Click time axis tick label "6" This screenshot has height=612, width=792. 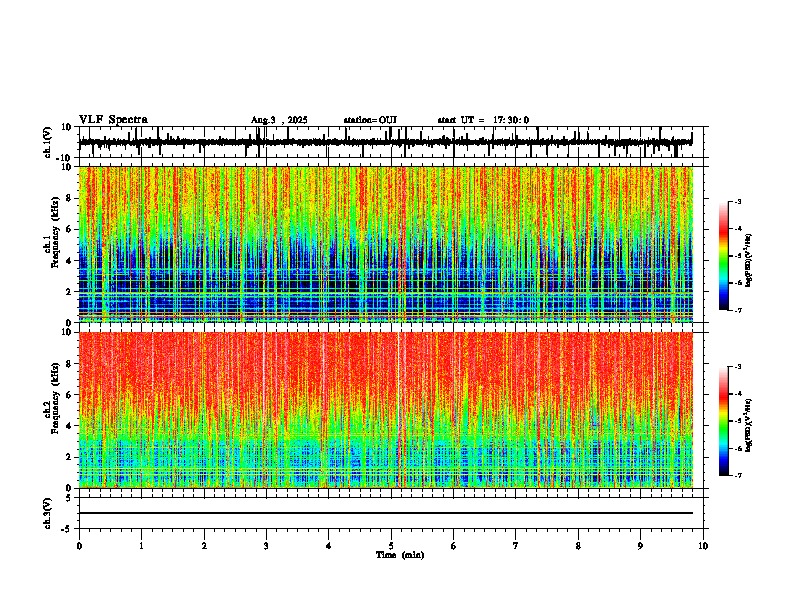454,546
